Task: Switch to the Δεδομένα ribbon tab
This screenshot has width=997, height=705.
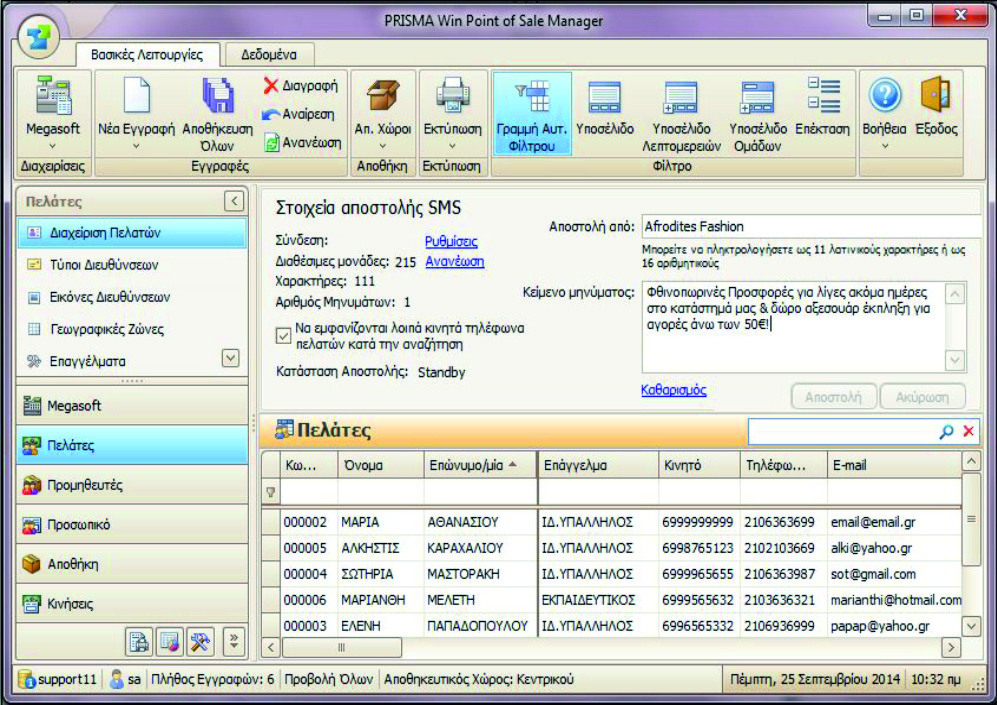Action: coord(268,54)
